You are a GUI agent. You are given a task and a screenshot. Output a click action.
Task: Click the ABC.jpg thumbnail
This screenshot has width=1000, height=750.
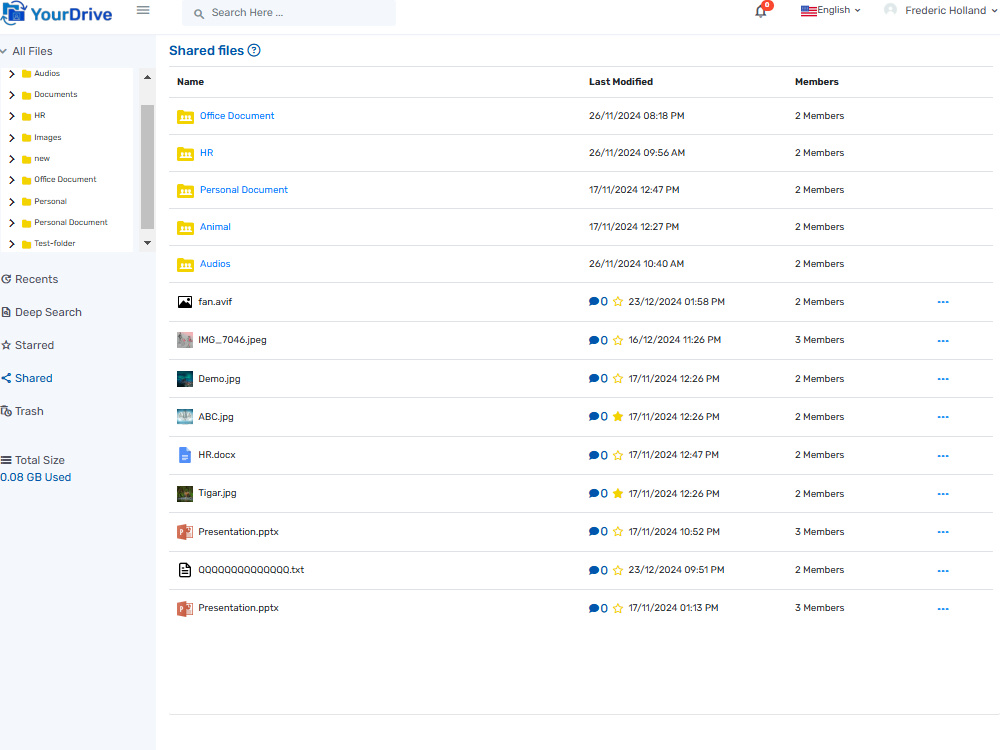pyautogui.click(x=184, y=416)
